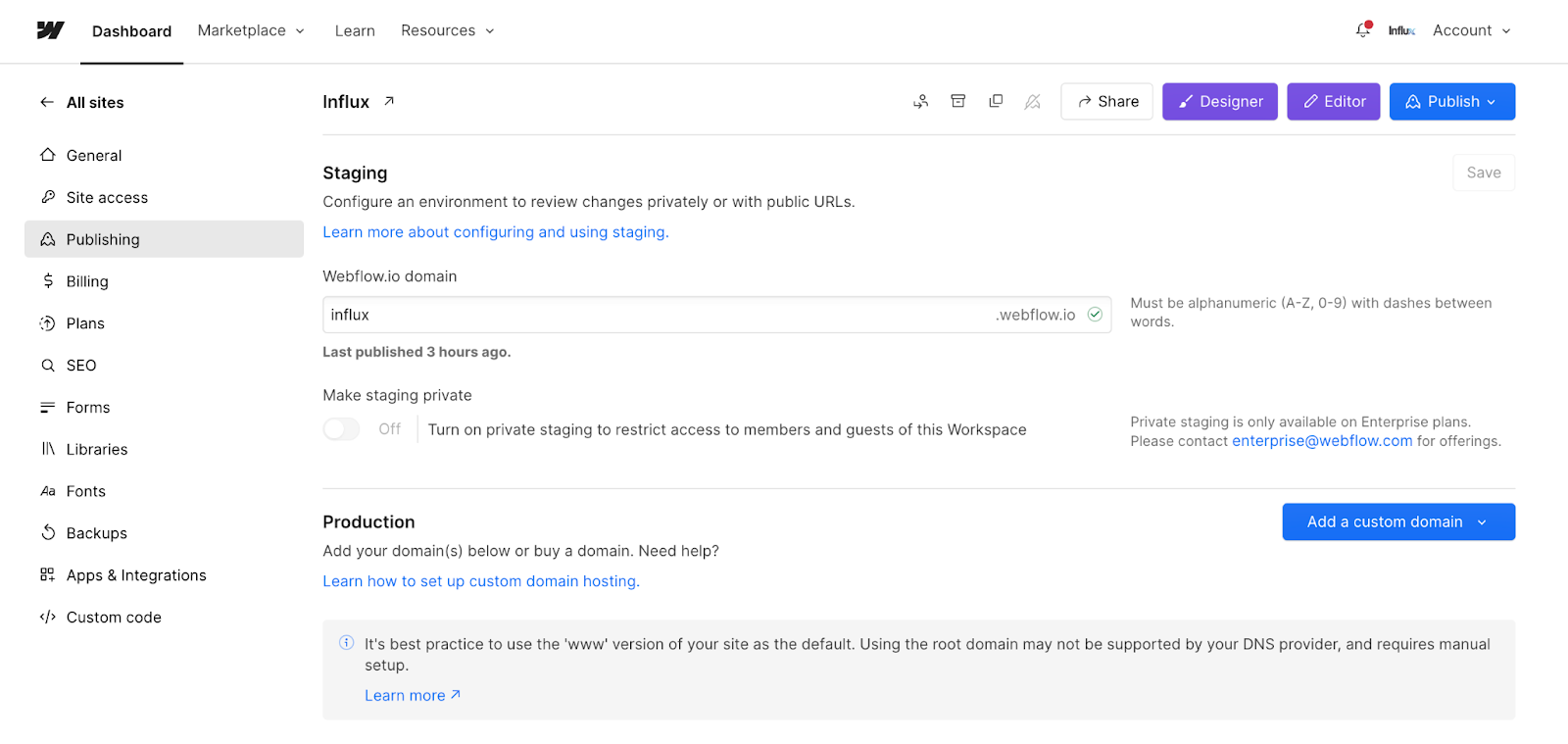
Task: Click enterprise@webflow.com email link
Action: [x=1322, y=441]
